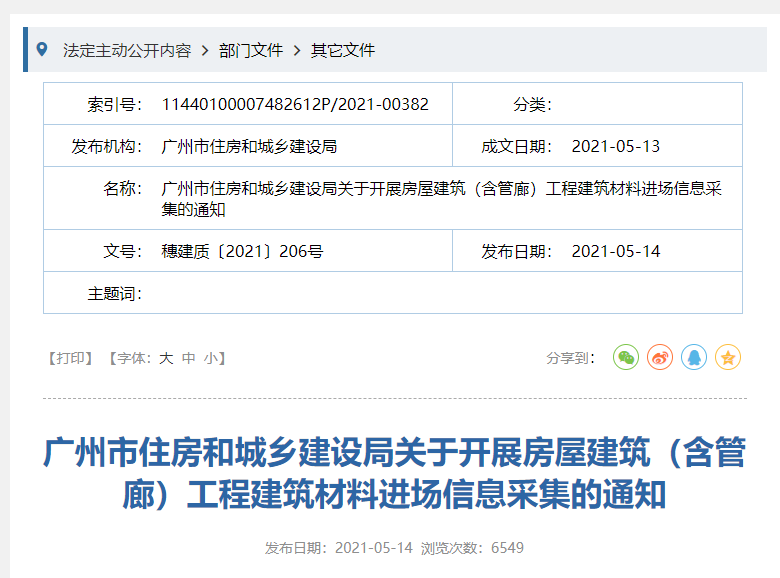Click the 分类 label
The height and width of the screenshot is (578, 780).
click(532, 104)
